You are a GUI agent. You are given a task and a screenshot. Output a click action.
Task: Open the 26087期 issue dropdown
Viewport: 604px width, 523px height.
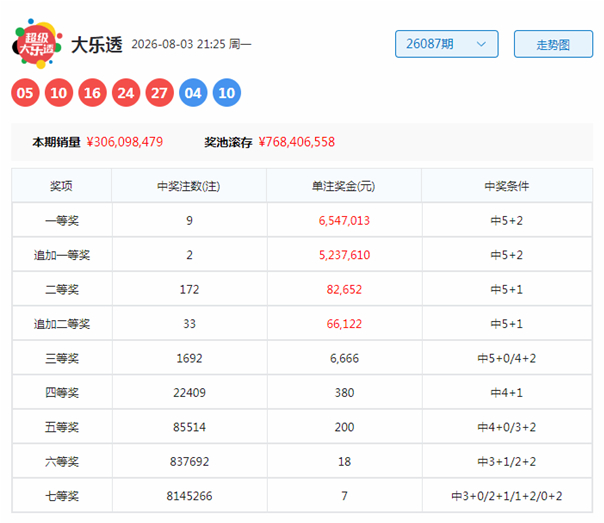click(x=446, y=44)
